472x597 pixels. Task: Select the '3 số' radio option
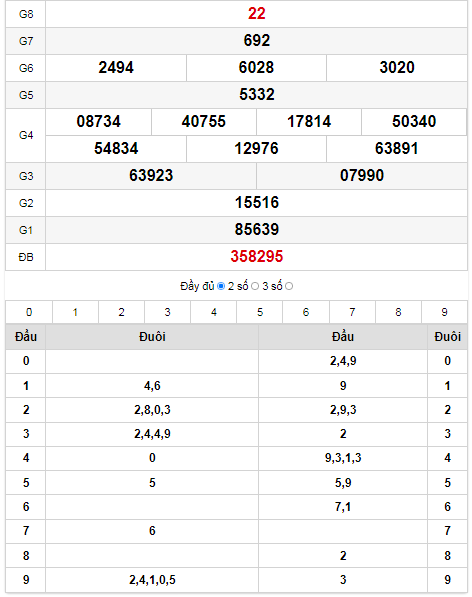289,286
